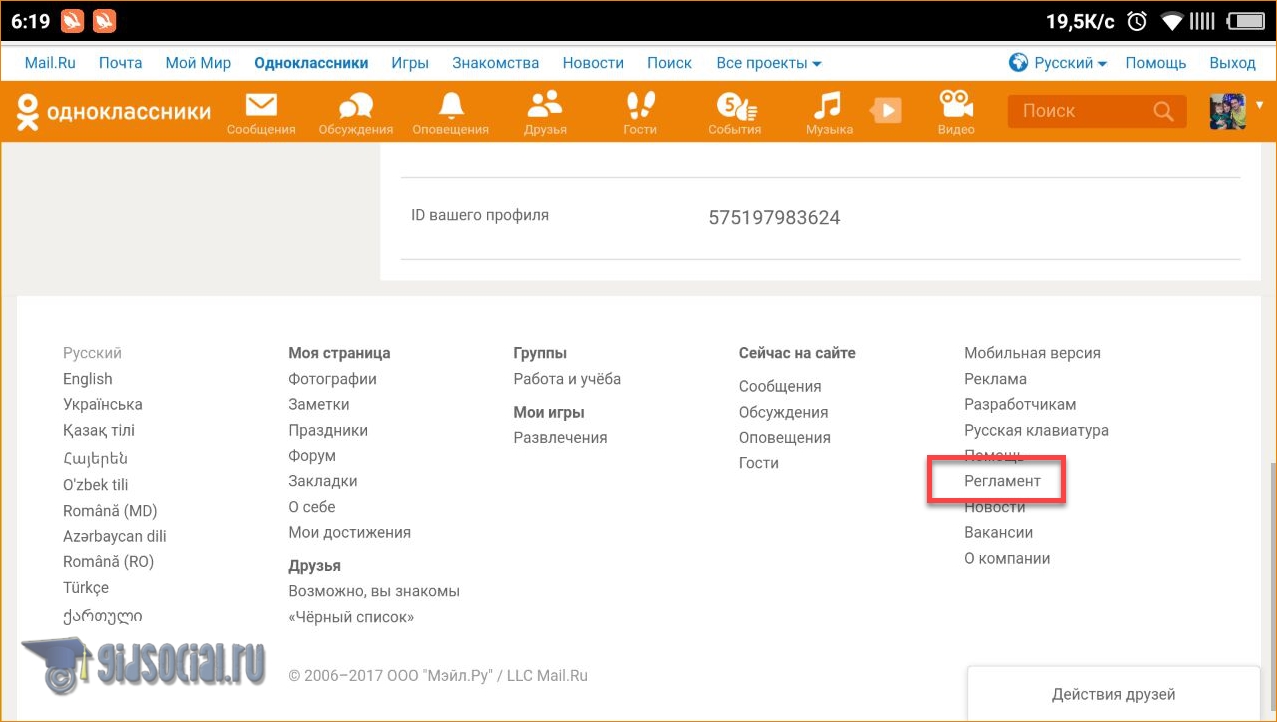Expand the Все проекты dropdown
Viewport: 1277px width, 722px height.
click(768, 63)
